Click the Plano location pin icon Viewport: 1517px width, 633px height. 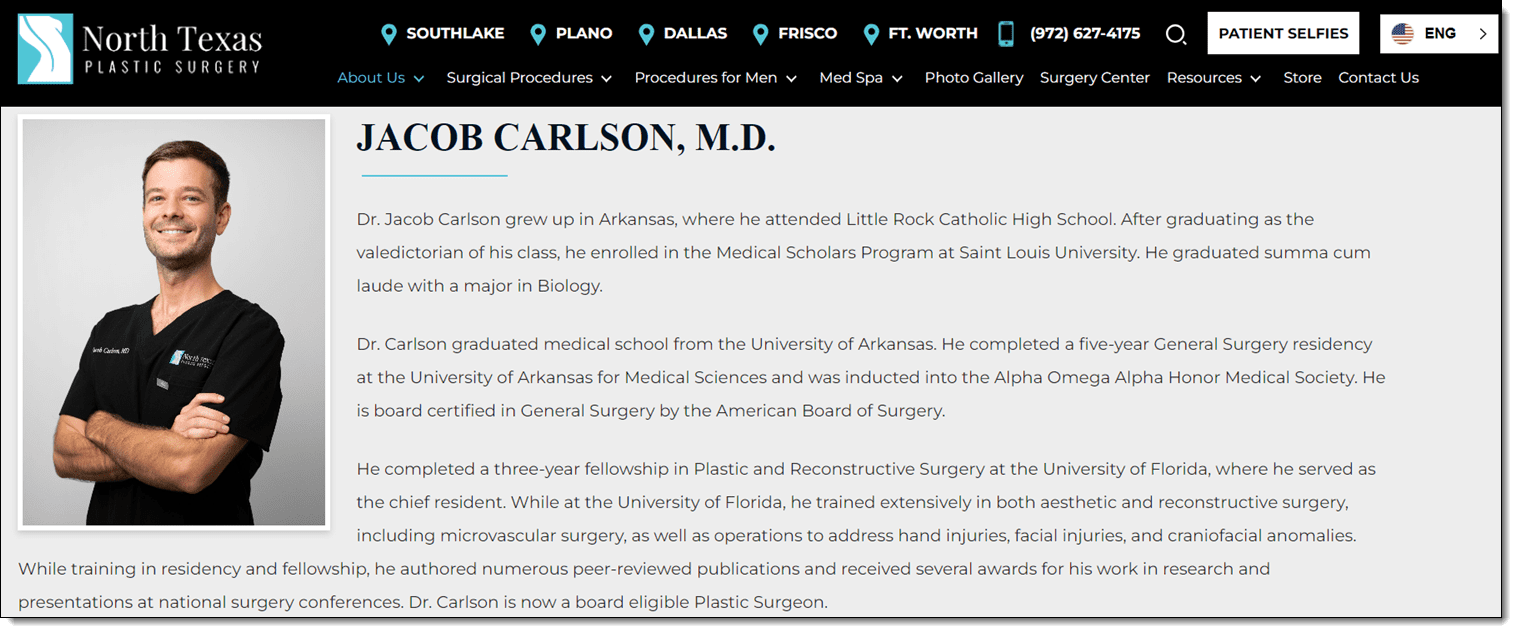[538, 33]
